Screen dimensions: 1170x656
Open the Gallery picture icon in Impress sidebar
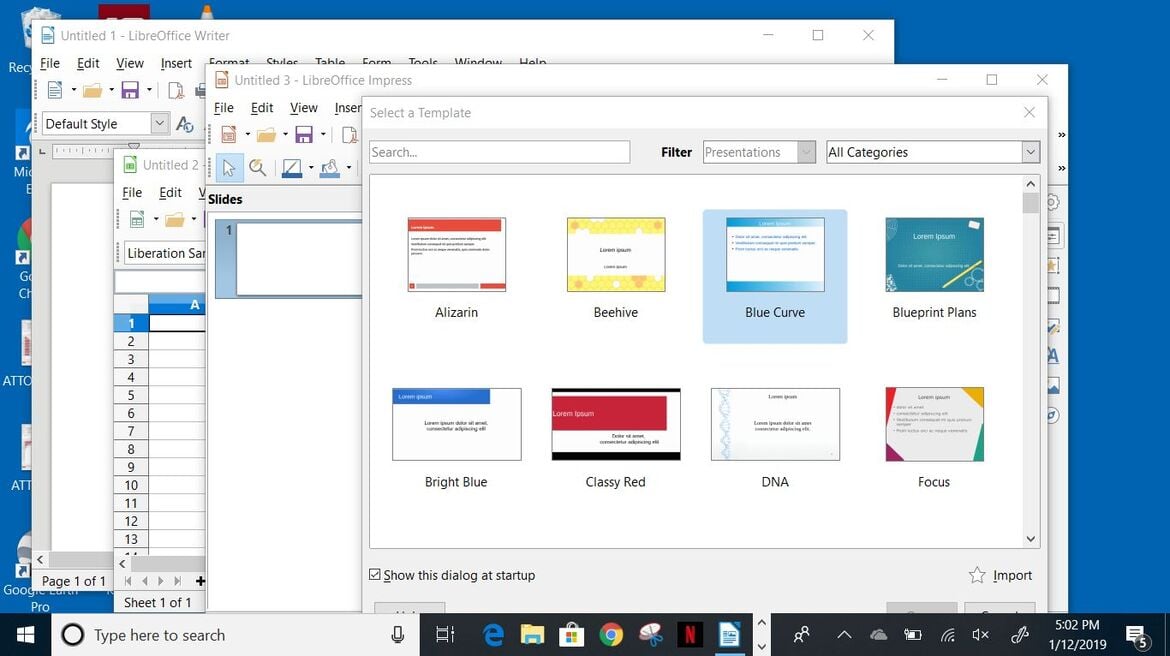pos(1053,386)
